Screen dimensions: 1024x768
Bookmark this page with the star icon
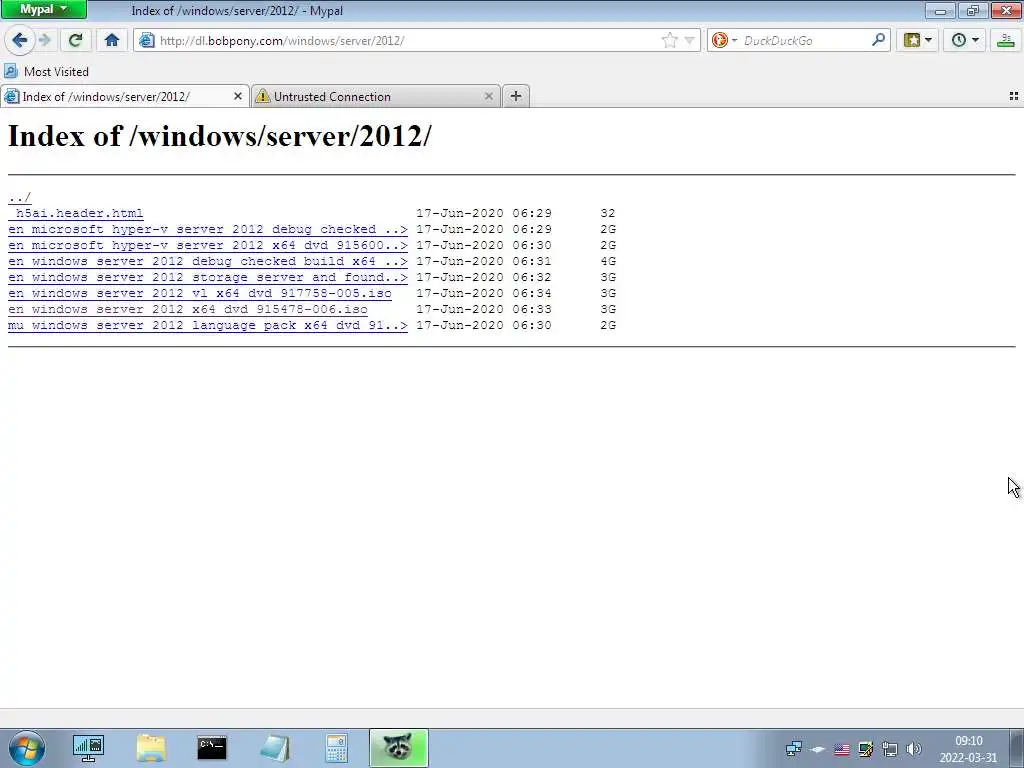click(669, 40)
